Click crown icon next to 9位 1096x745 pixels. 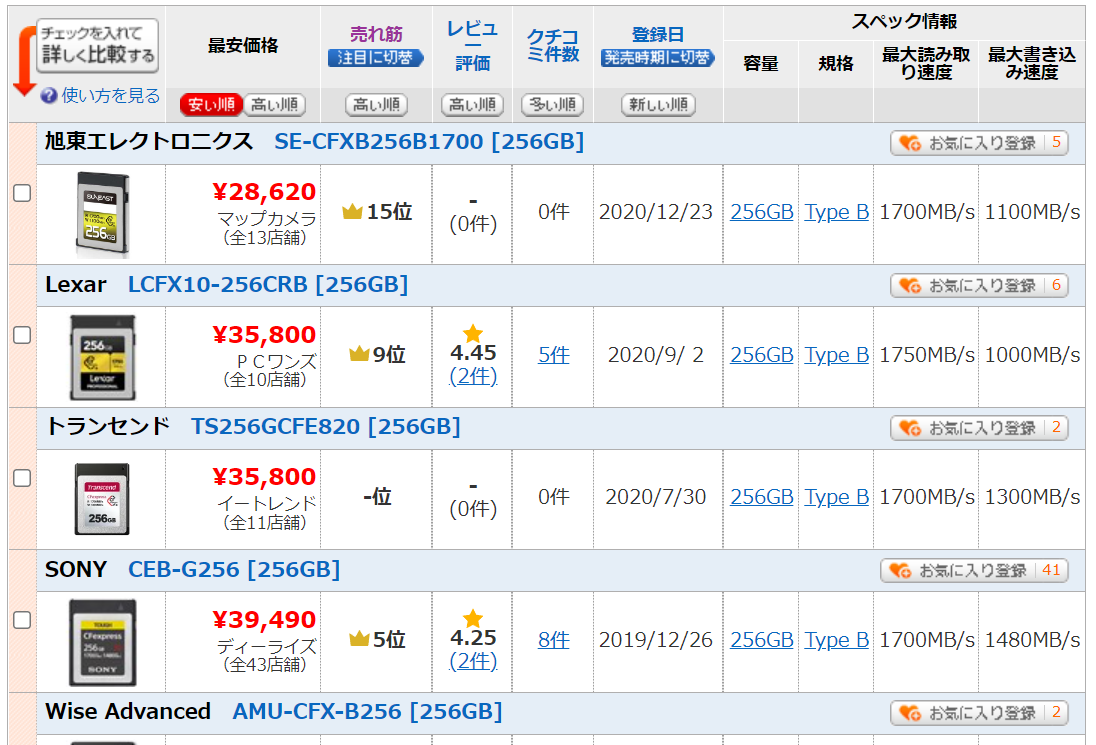[x=359, y=354]
